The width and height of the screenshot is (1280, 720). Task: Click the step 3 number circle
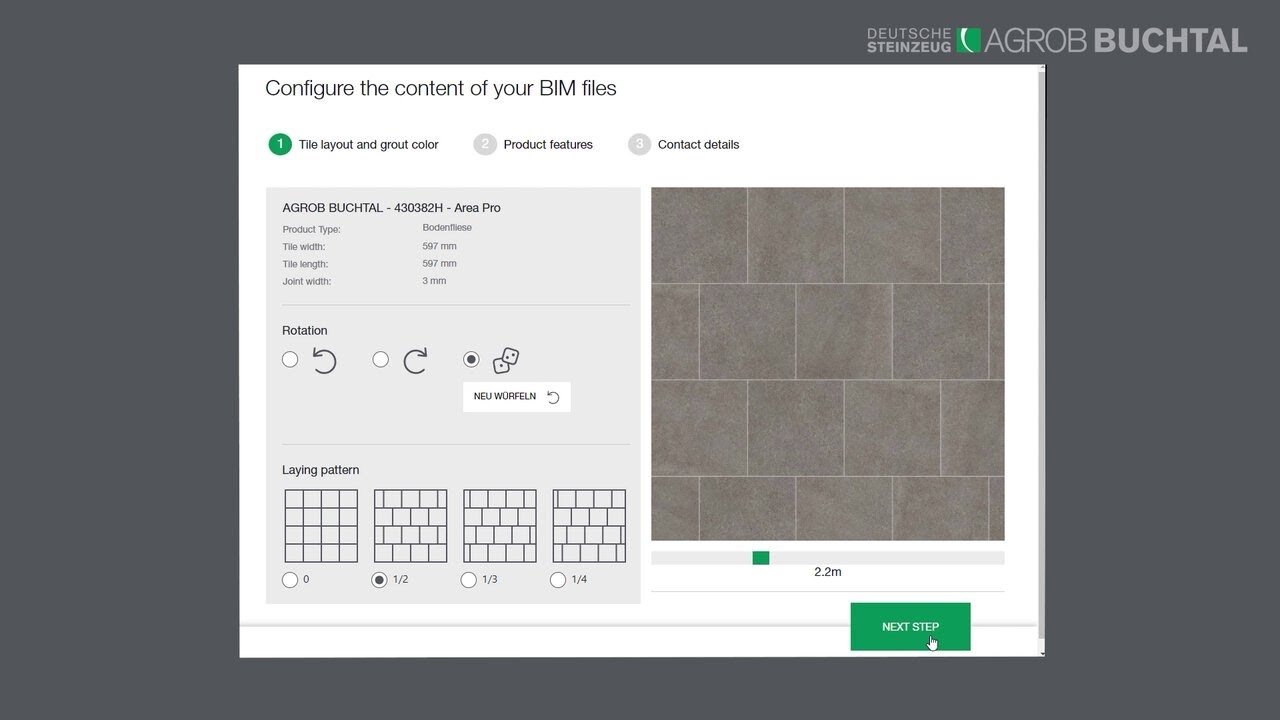639,144
